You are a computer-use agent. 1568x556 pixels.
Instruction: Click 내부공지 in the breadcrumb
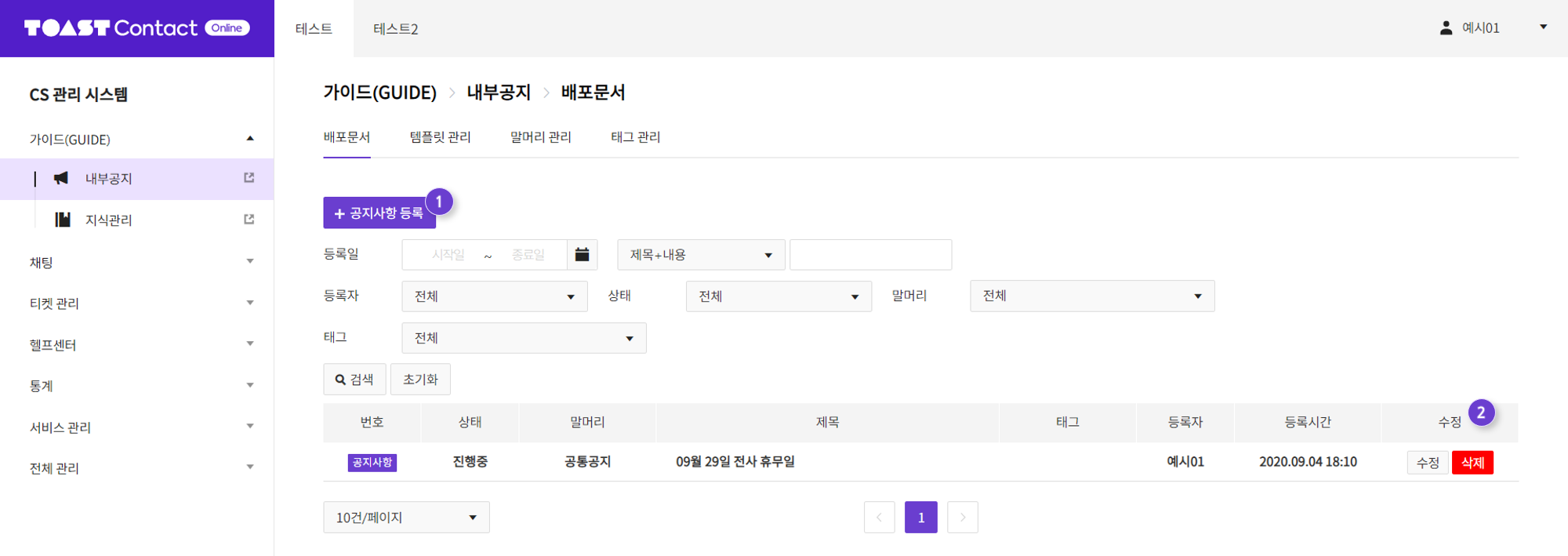(x=499, y=93)
